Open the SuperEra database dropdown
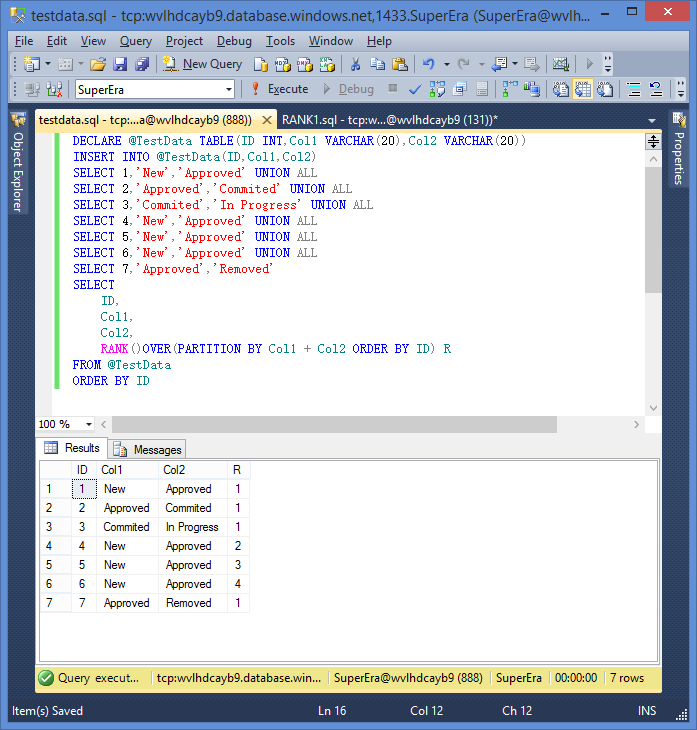Screen dimensions: 697x730 (x=229, y=89)
